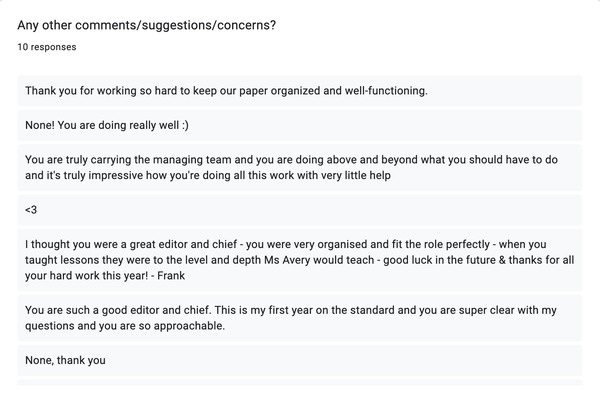Click the partially visible response card at bottom
The image size is (600, 402).
point(300,384)
